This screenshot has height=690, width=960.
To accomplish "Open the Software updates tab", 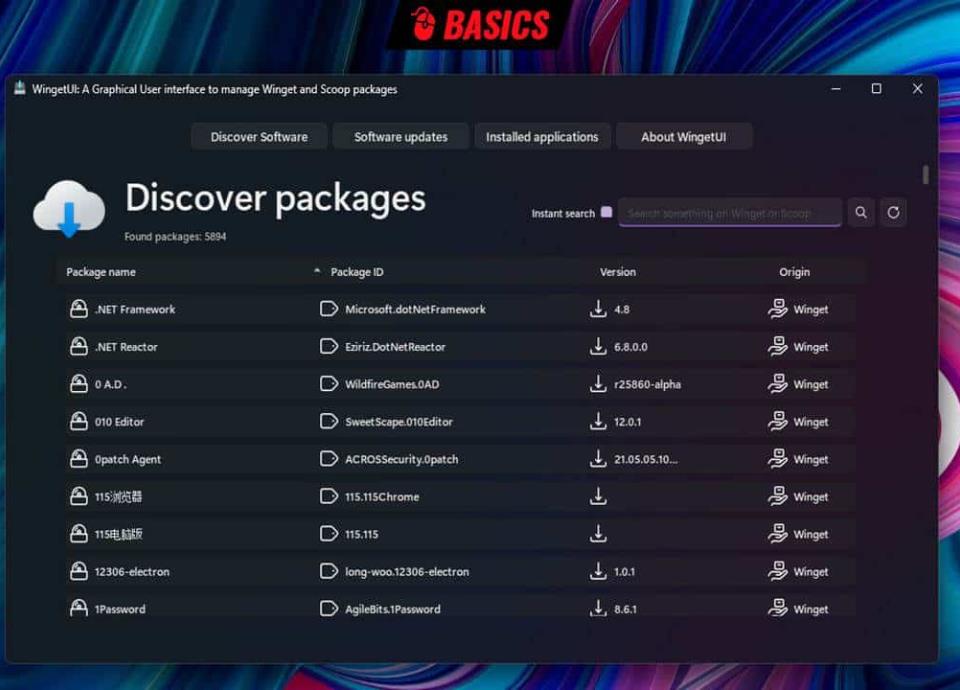I will click(x=401, y=137).
